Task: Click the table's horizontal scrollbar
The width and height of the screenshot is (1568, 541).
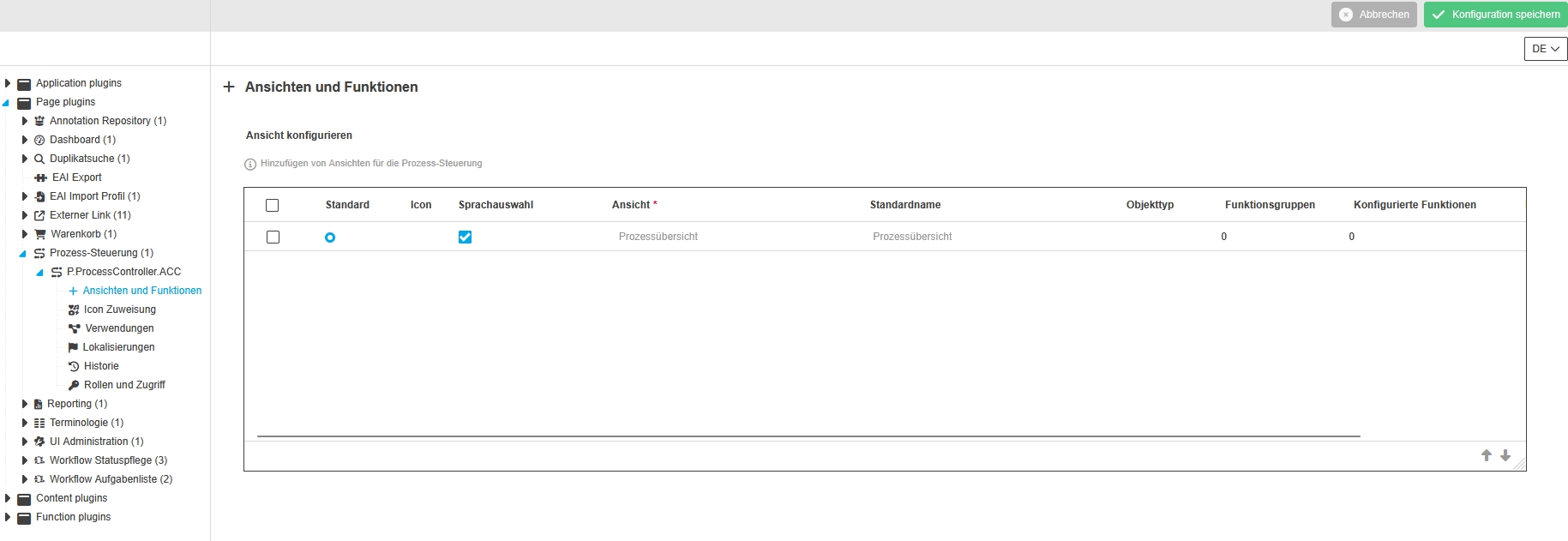Action: pyautogui.click(x=808, y=436)
